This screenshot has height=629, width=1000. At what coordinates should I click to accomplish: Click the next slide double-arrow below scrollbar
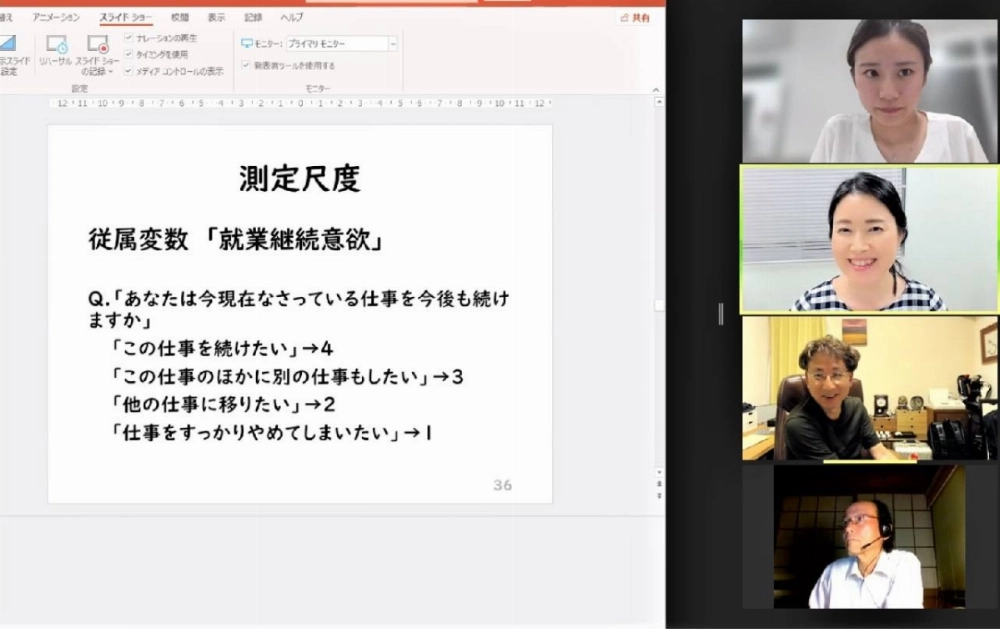pyautogui.click(x=658, y=495)
